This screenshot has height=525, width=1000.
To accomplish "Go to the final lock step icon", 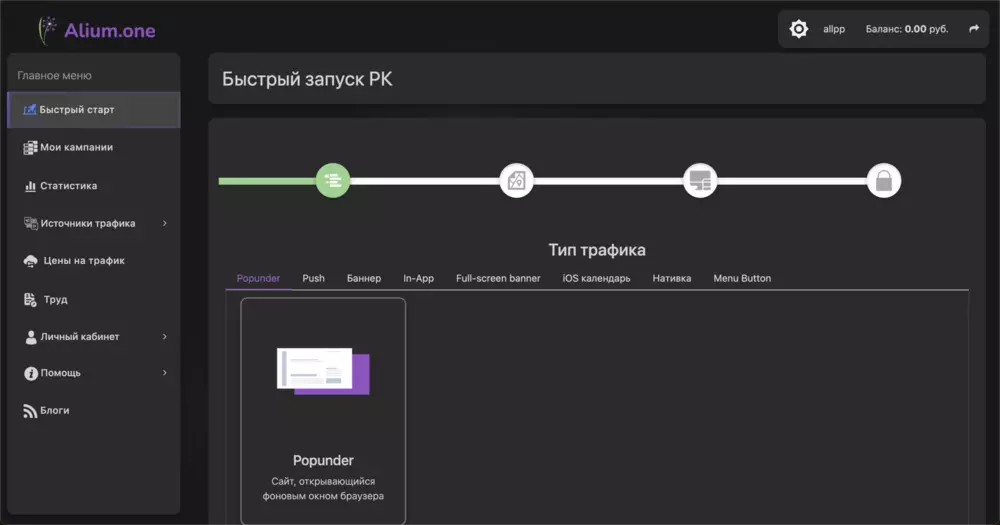I will [x=883, y=181].
